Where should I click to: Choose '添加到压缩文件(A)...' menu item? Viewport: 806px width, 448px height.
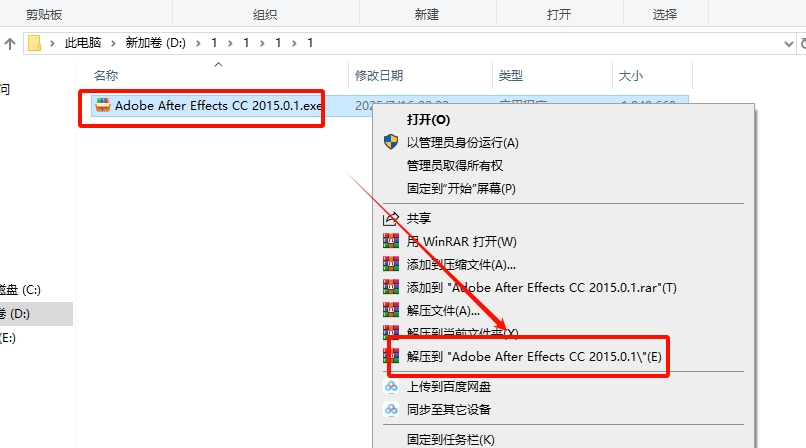point(461,264)
